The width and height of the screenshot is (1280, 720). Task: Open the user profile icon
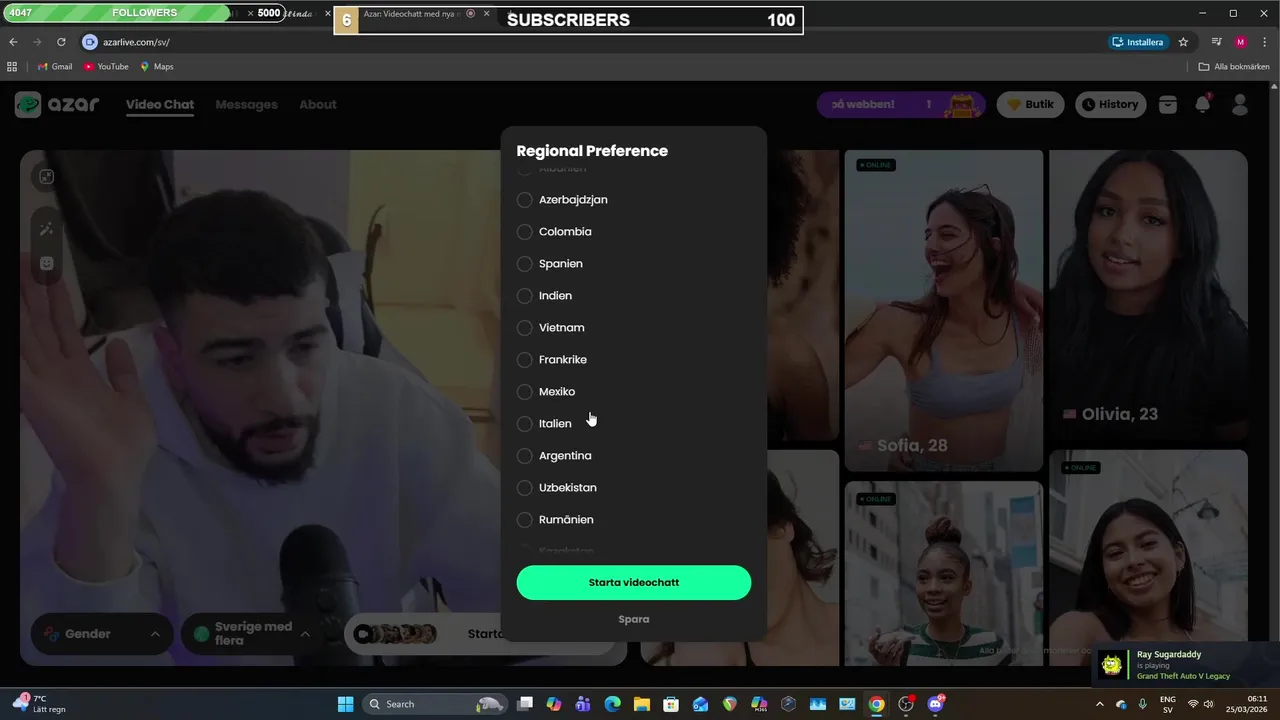tap(1240, 104)
